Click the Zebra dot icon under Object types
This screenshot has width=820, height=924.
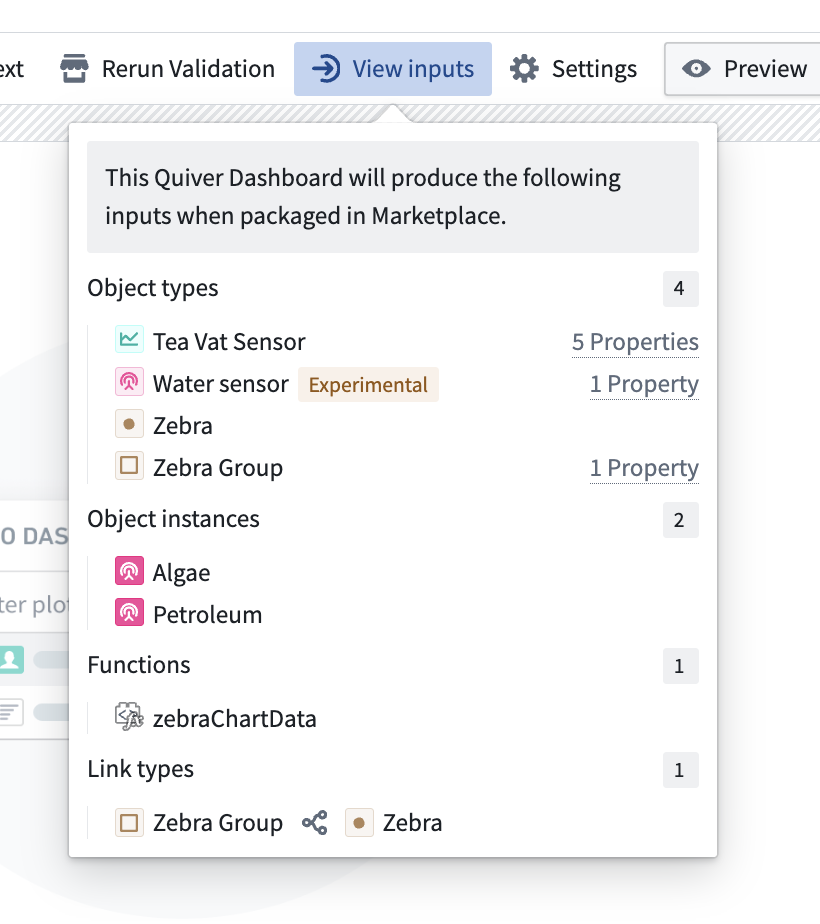click(x=130, y=424)
